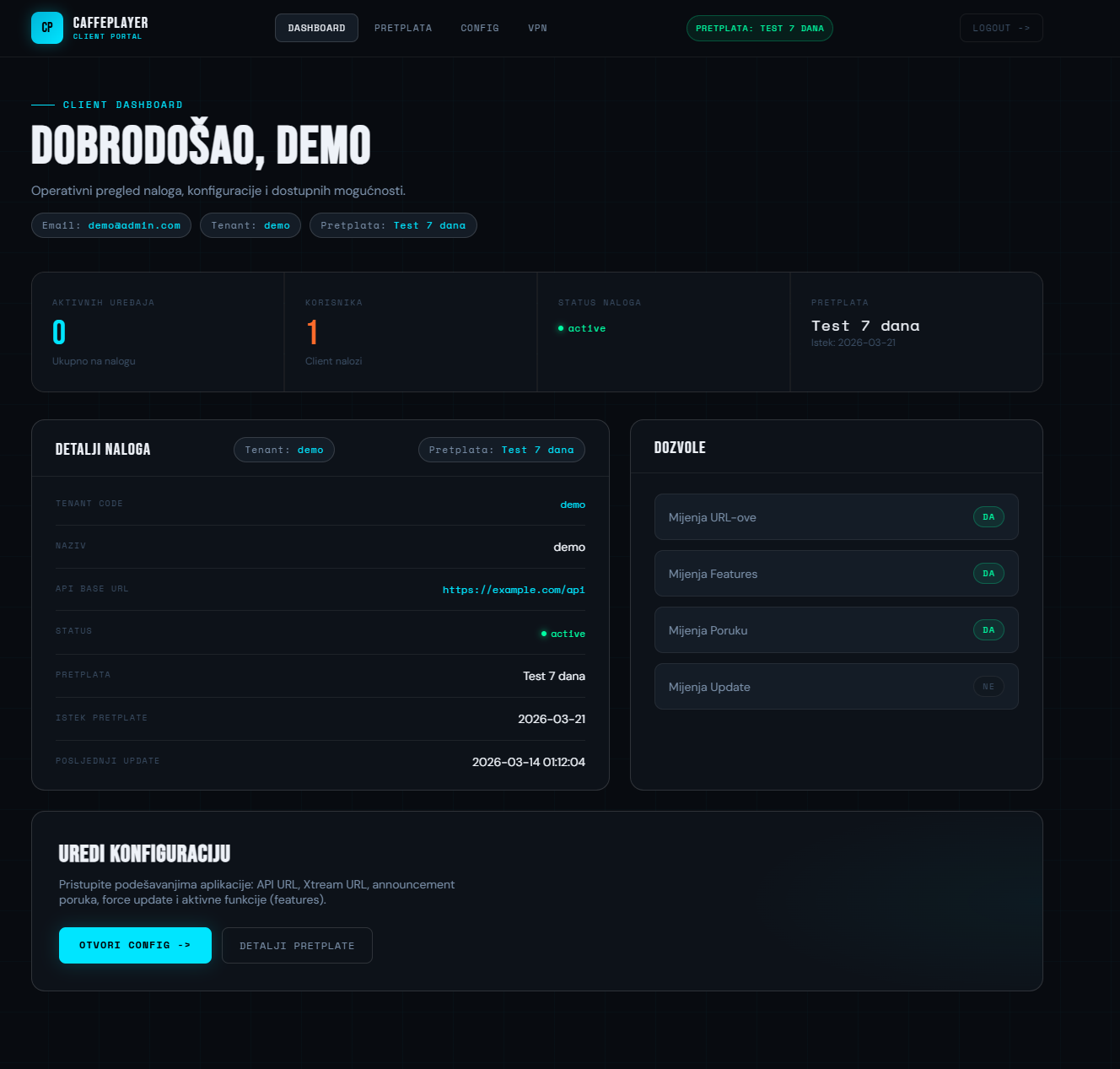Viewport: 1120px width, 1069px height.
Task: Open the Dashboard nav tab
Action: point(316,28)
